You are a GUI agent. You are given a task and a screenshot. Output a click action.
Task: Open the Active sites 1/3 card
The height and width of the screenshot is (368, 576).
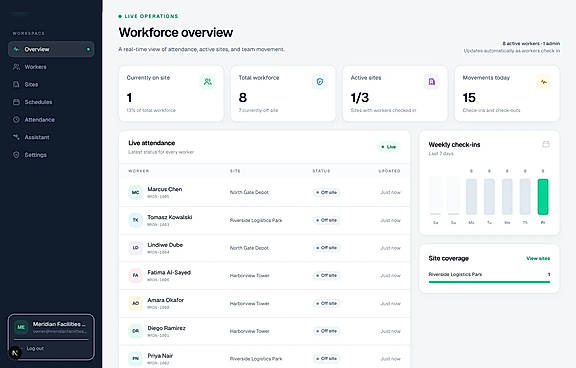pos(395,94)
